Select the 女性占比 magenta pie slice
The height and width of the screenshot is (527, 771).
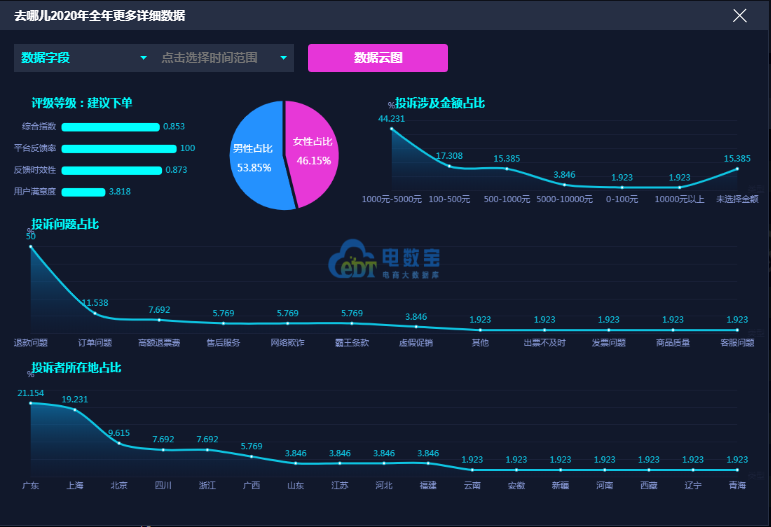(313, 151)
